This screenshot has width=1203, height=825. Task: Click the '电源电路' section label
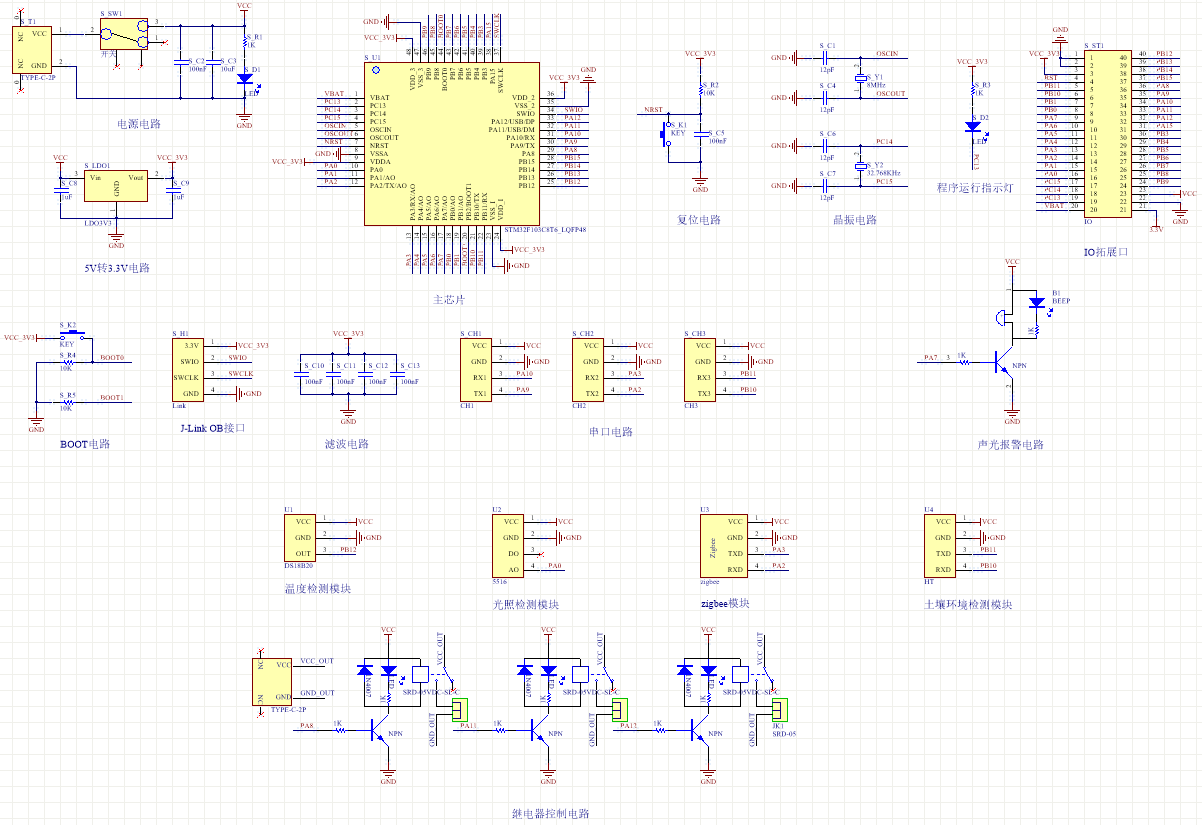[x=138, y=125]
